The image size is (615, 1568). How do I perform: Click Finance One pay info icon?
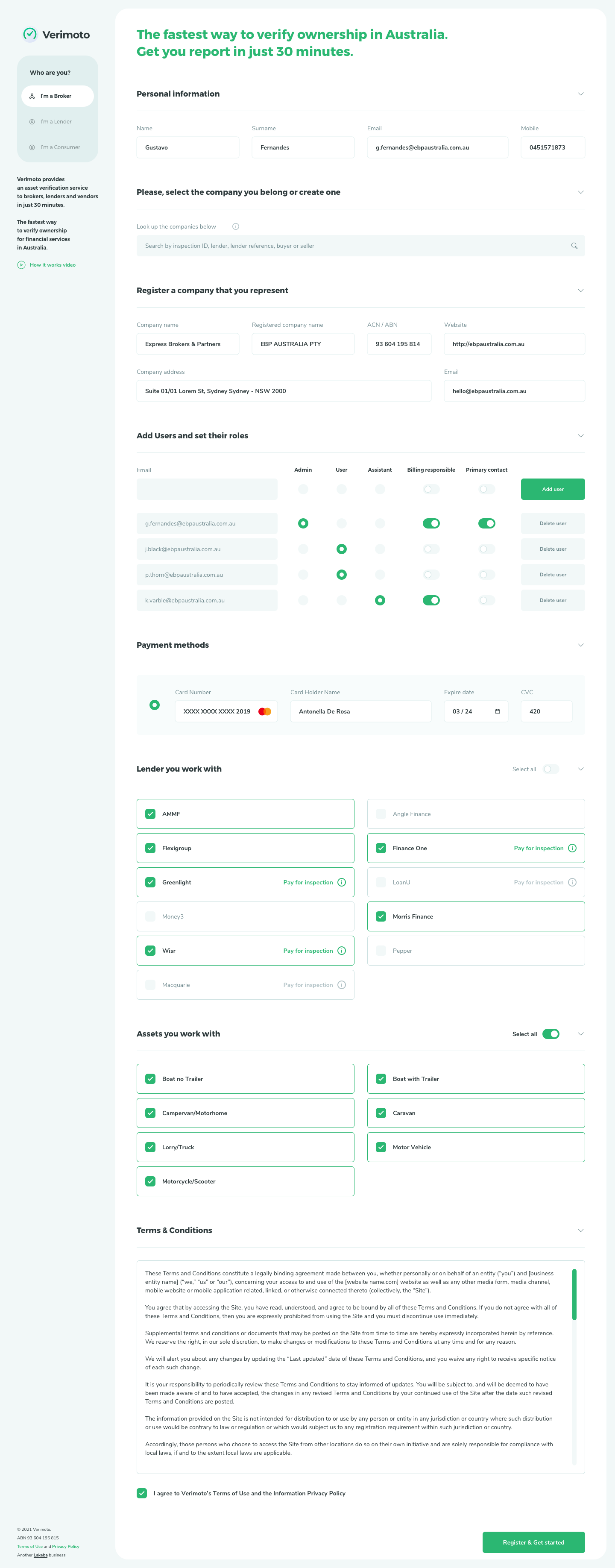tap(572, 848)
